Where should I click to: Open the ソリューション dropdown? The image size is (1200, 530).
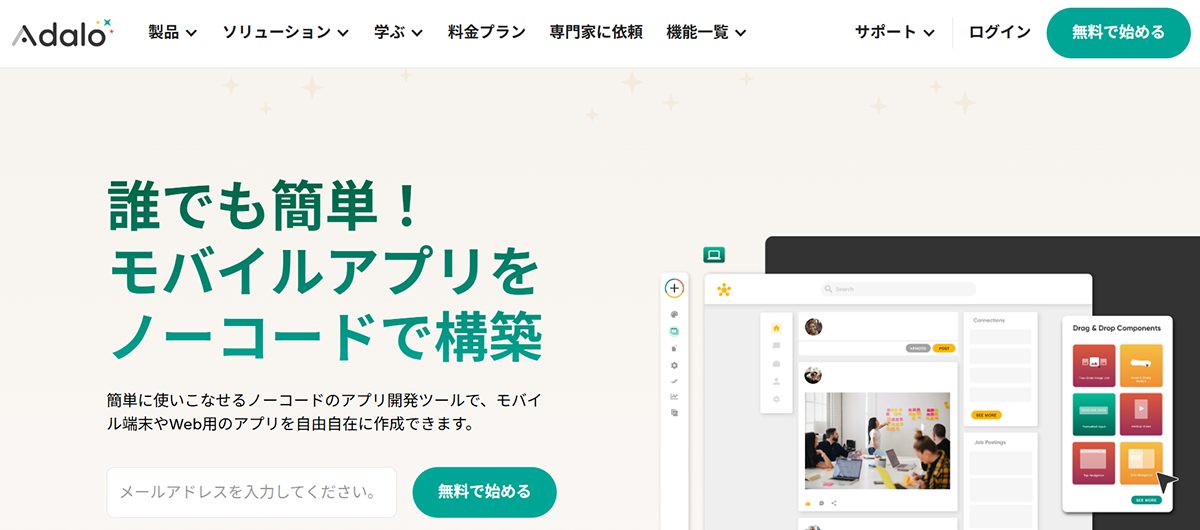[285, 32]
